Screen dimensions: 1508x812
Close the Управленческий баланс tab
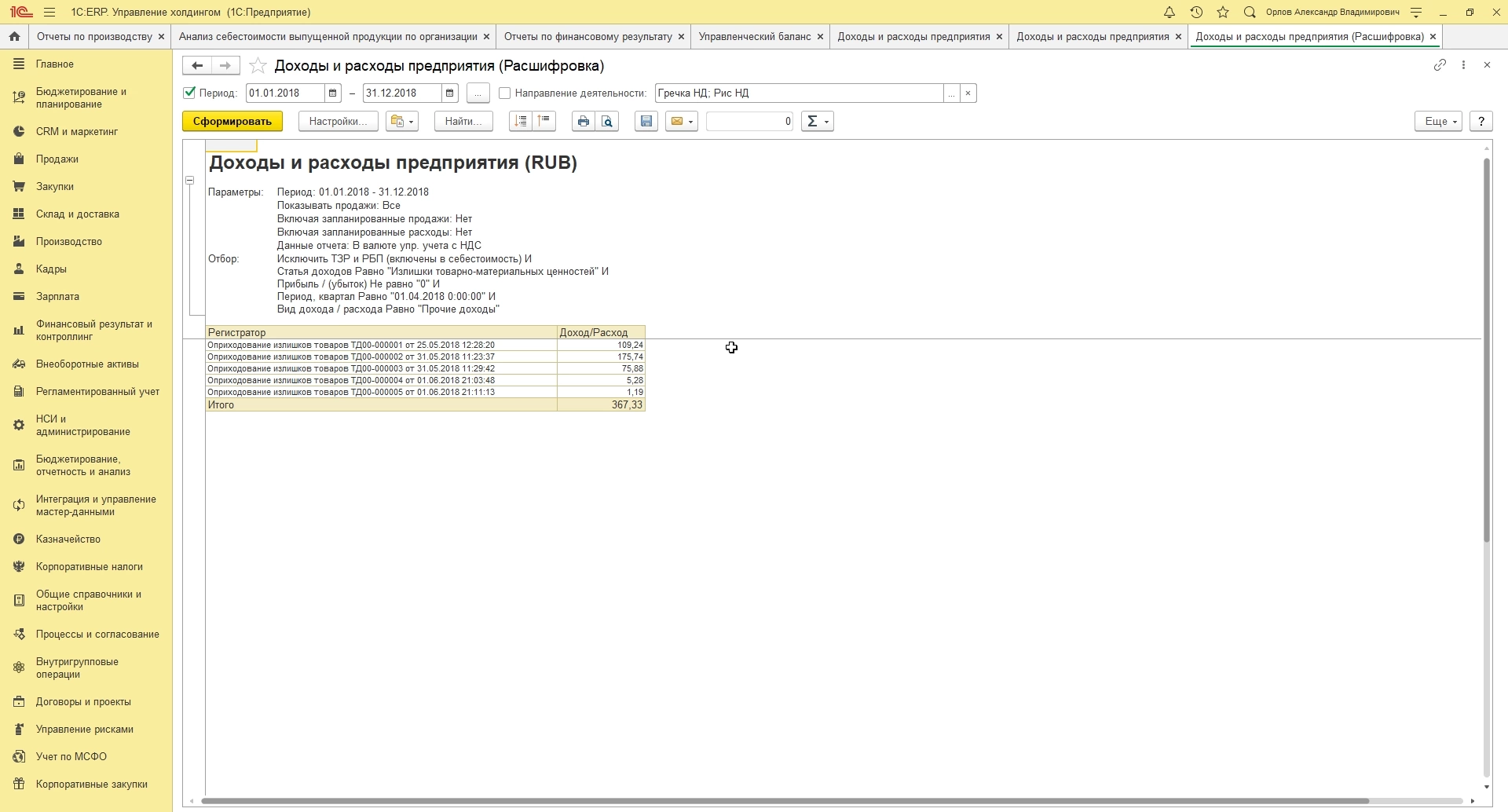click(x=821, y=37)
